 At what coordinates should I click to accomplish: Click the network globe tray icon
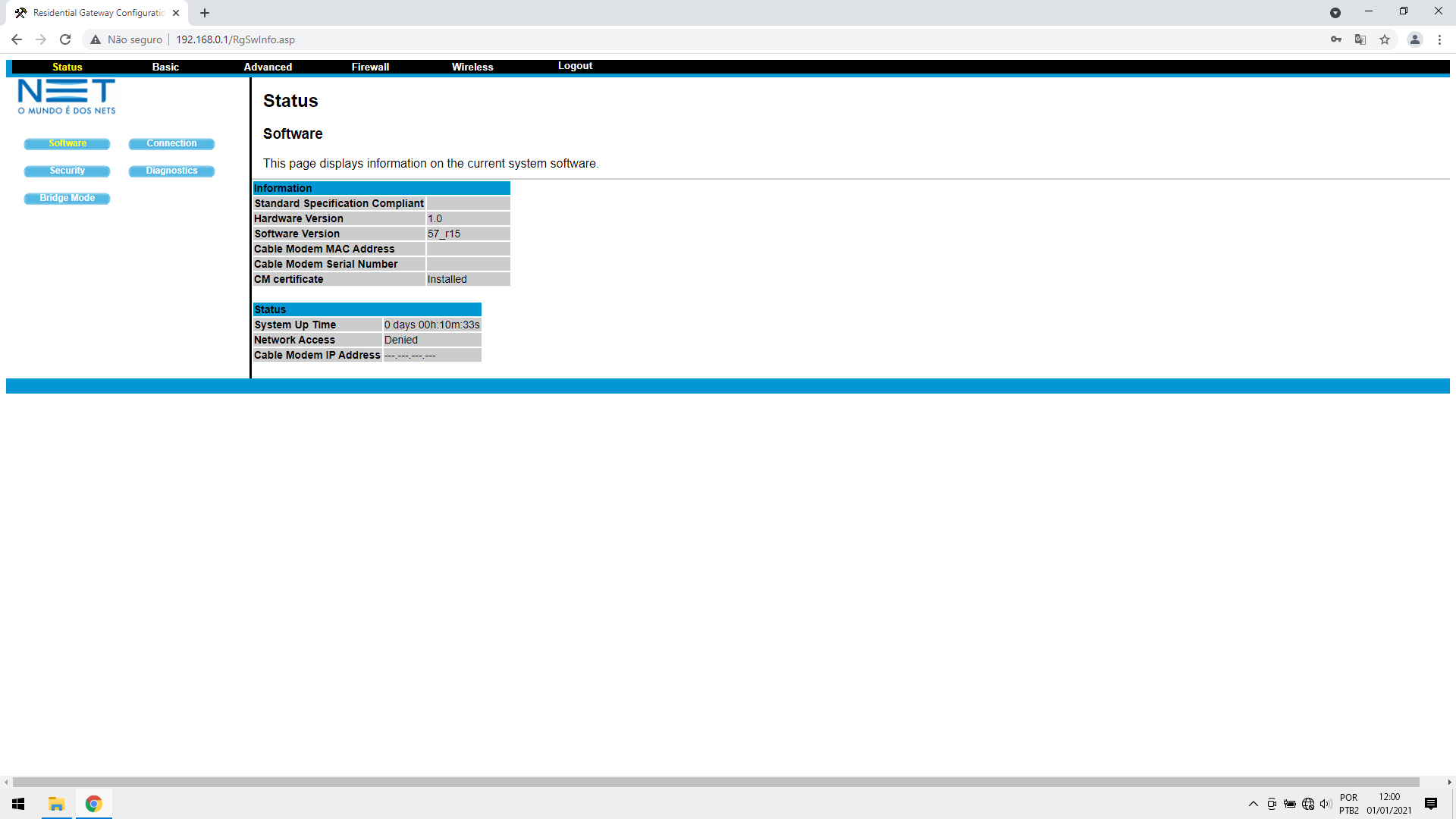click(x=1308, y=804)
